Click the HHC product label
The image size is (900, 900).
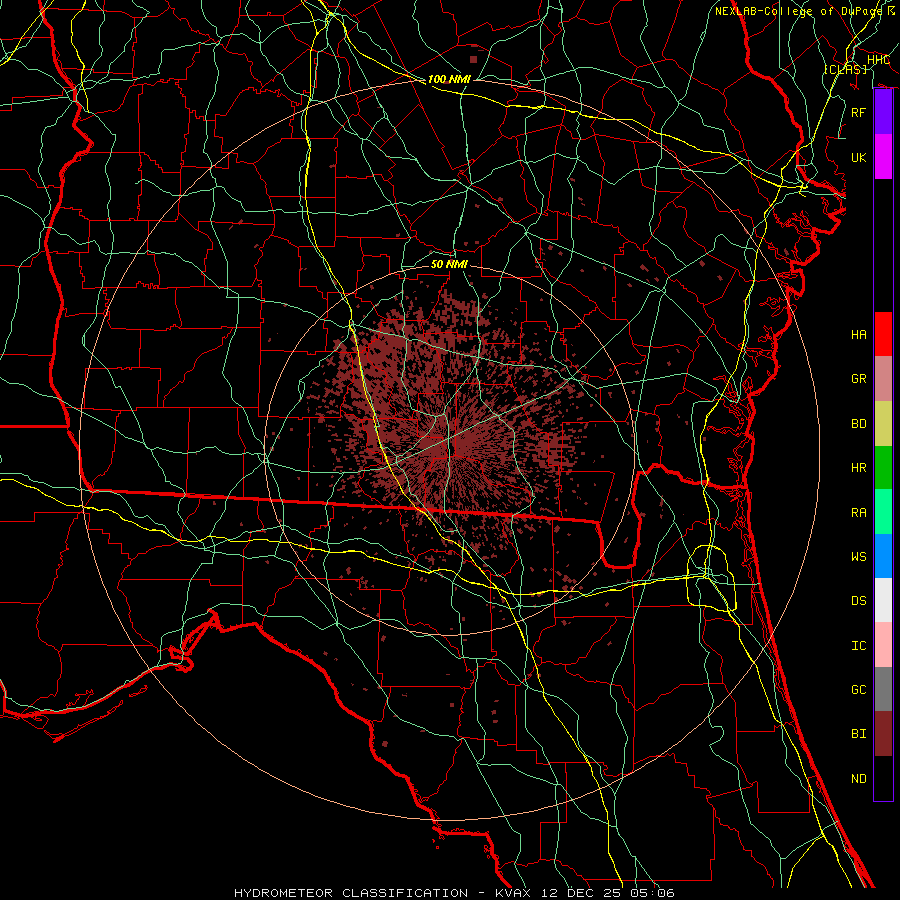pyautogui.click(x=879, y=60)
